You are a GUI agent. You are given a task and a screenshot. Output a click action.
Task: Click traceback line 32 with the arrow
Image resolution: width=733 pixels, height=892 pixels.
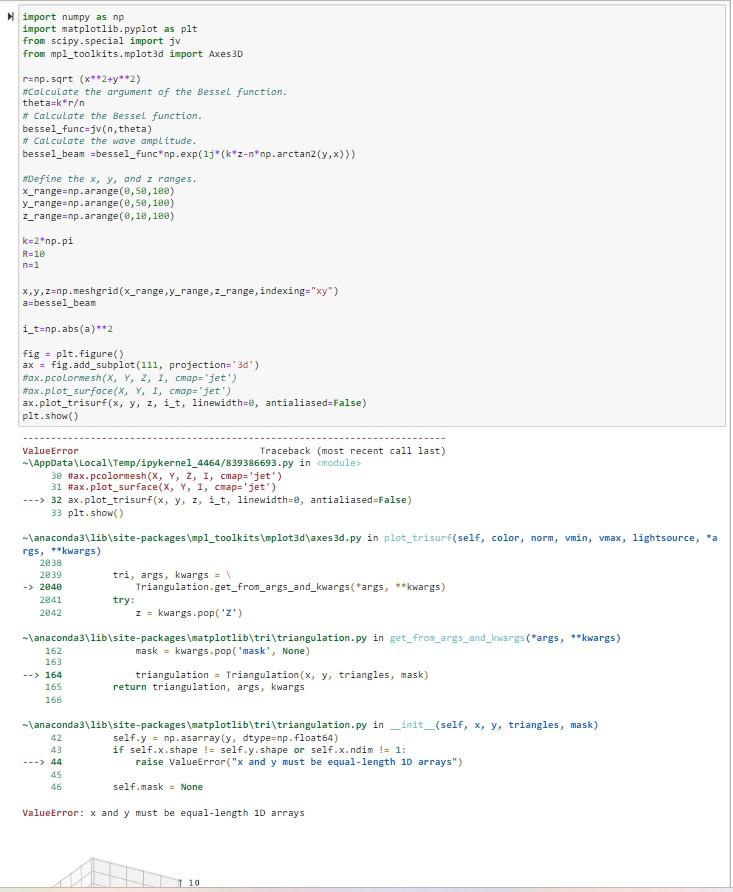(217, 500)
